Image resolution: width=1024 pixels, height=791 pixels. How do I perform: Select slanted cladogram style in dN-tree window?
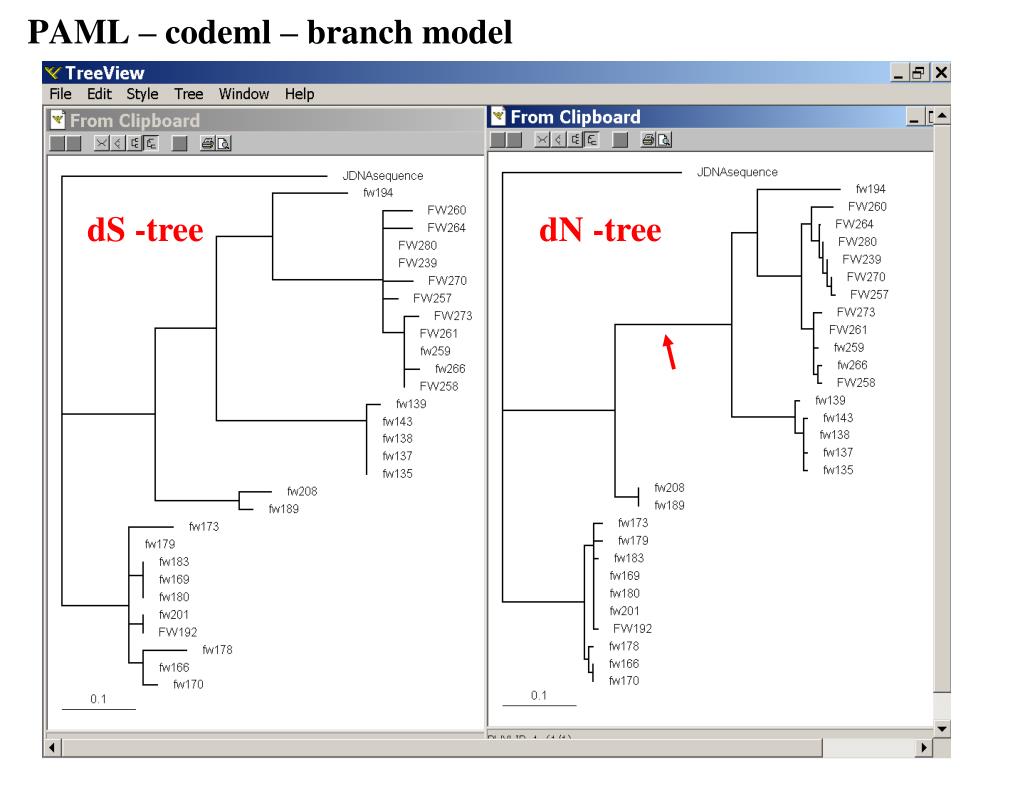(x=558, y=140)
